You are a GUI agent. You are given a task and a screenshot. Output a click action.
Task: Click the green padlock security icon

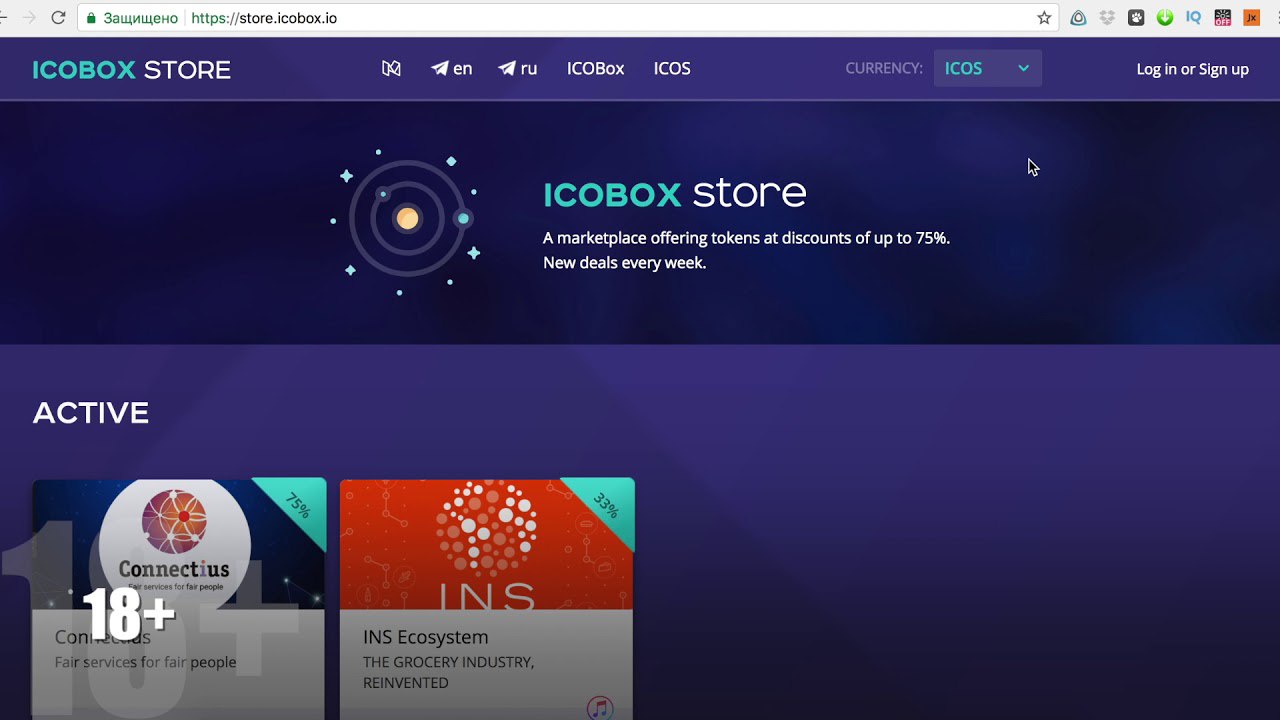(91, 18)
